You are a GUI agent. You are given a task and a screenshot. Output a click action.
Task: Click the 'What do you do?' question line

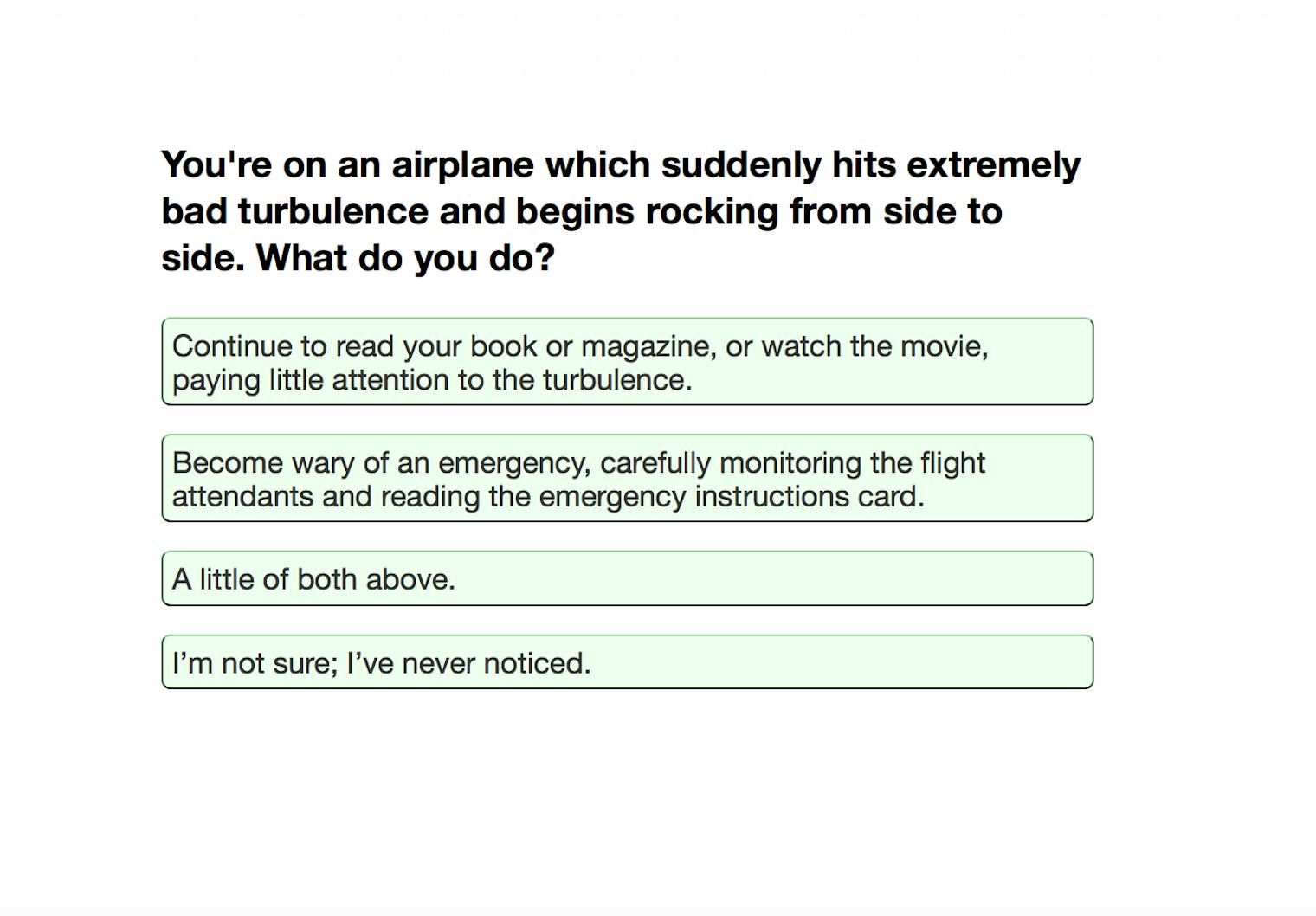[x=358, y=257]
